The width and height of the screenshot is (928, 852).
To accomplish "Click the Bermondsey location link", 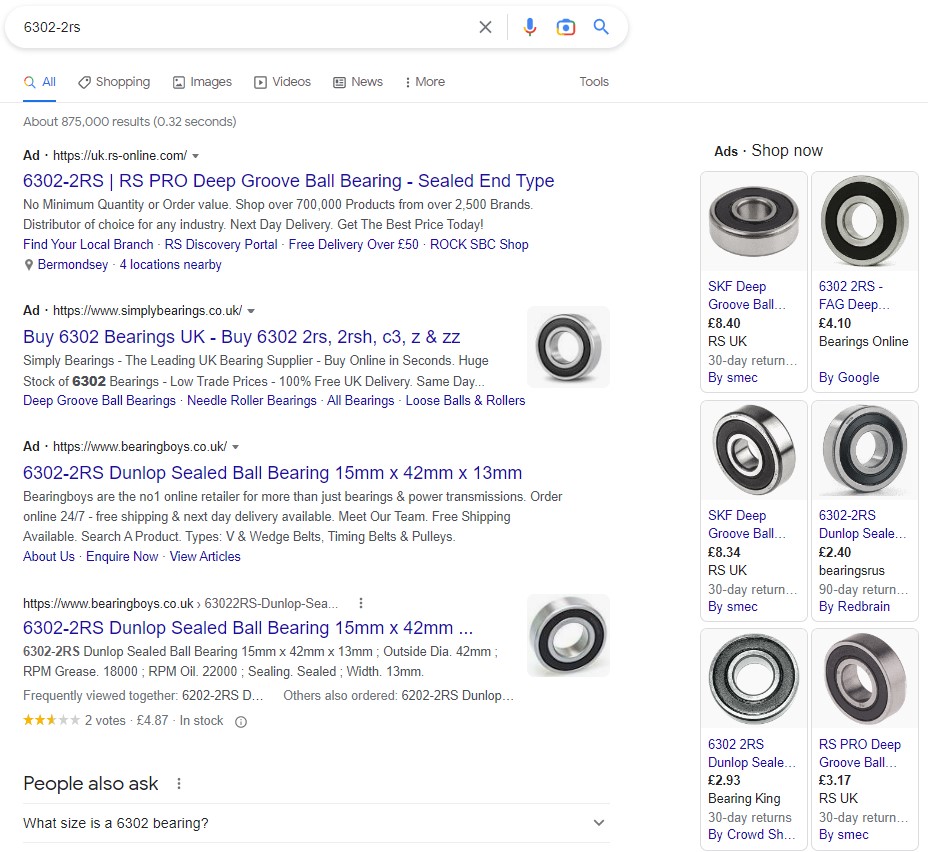I will point(72,265).
